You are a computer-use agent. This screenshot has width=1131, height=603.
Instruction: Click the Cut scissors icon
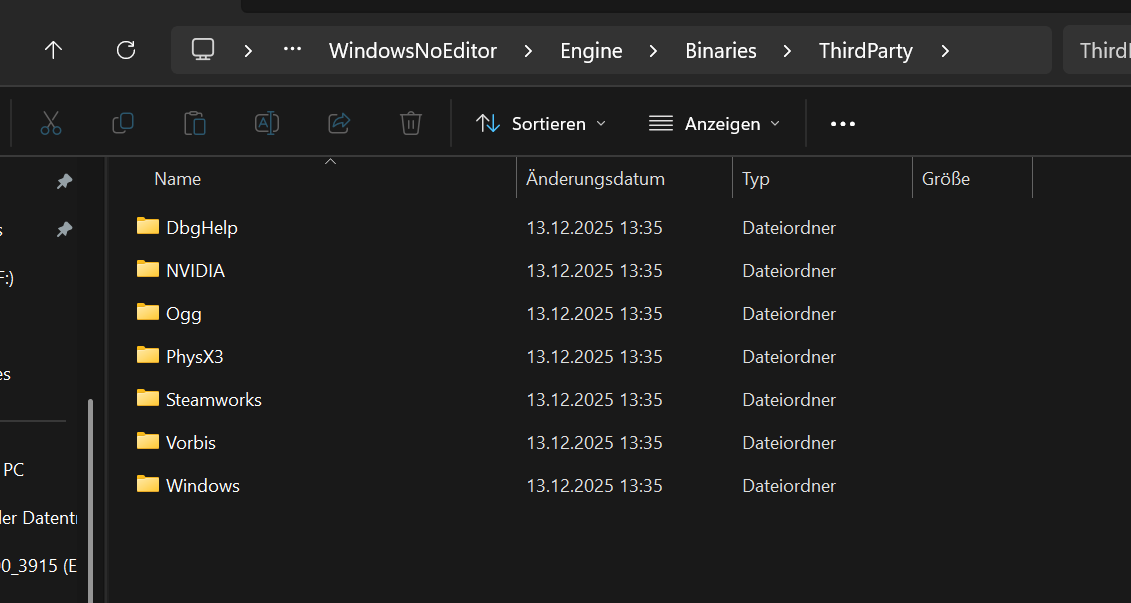[51, 123]
